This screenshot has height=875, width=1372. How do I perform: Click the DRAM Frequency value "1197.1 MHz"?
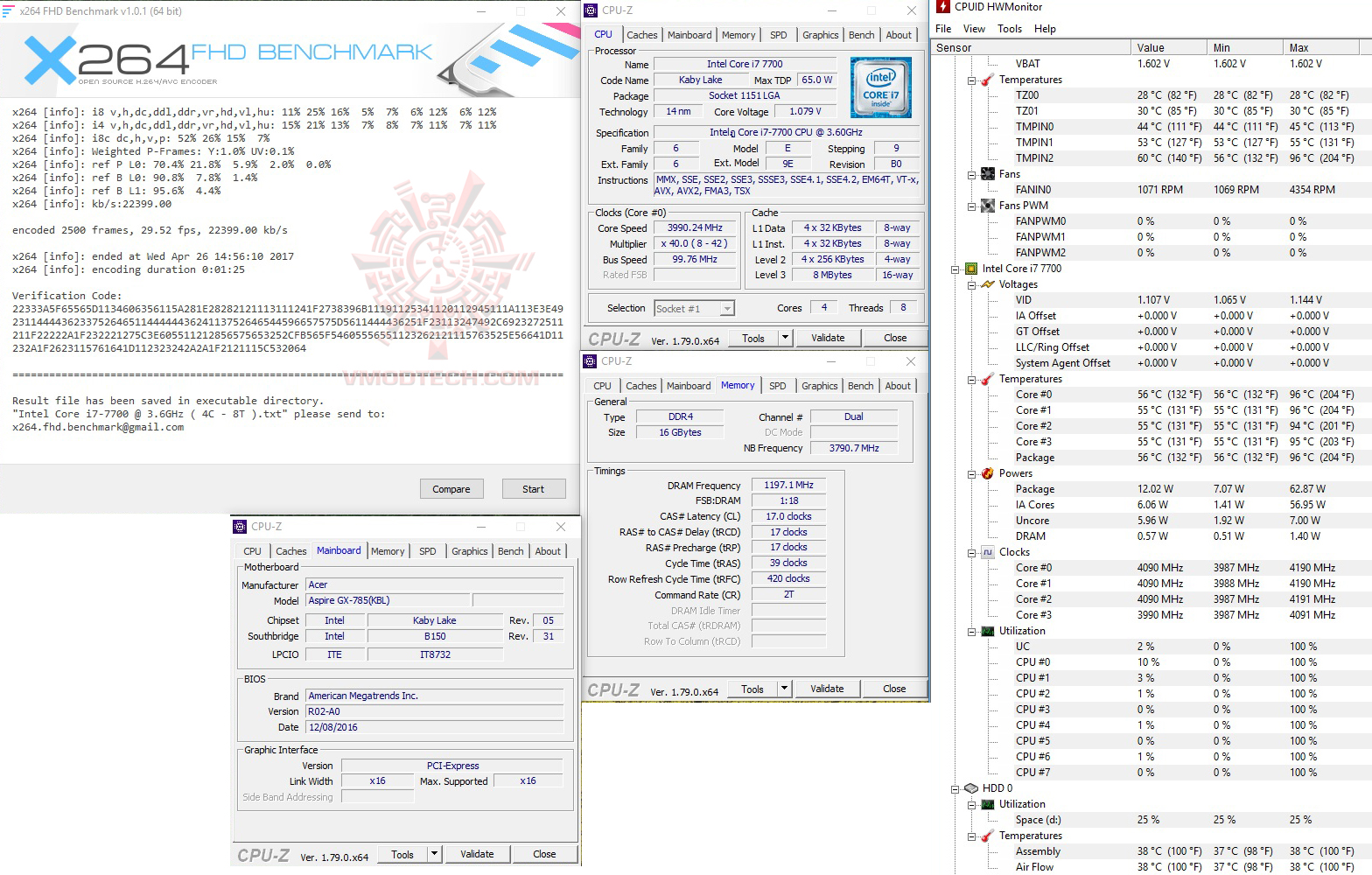click(x=788, y=485)
